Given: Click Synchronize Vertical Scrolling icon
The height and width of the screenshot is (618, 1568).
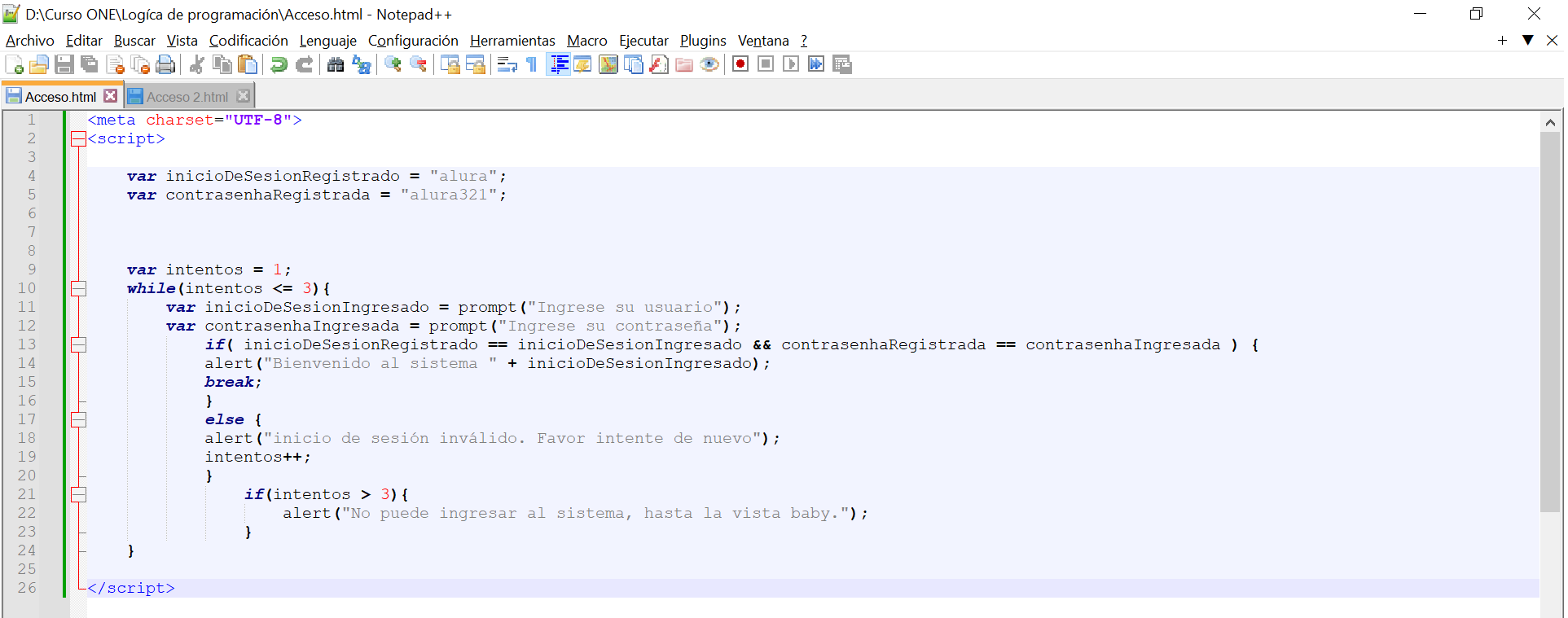Looking at the screenshot, I should click(450, 65).
